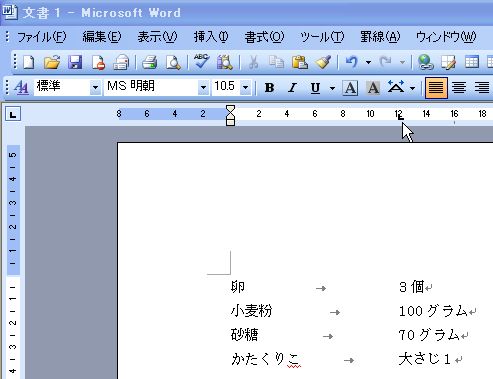This screenshot has height=379, width=493.
Task: Run spelling and grammar ABC check
Action: 202,62
